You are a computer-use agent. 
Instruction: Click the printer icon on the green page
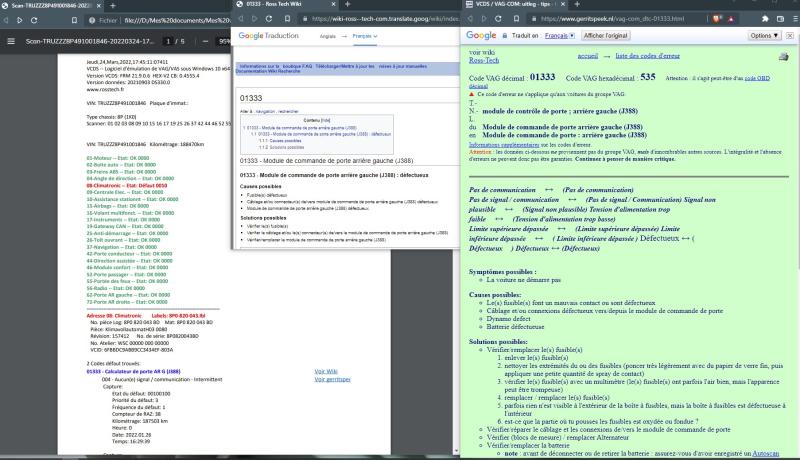[x=784, y=57]
